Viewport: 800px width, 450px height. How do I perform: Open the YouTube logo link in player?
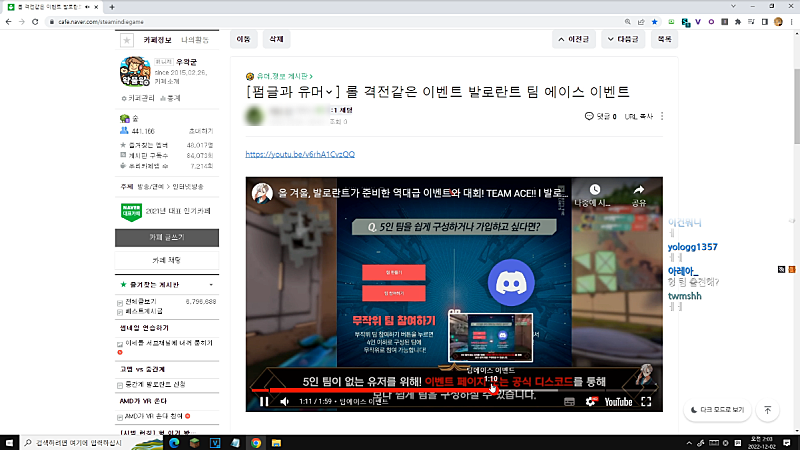[x=617, y=402]
